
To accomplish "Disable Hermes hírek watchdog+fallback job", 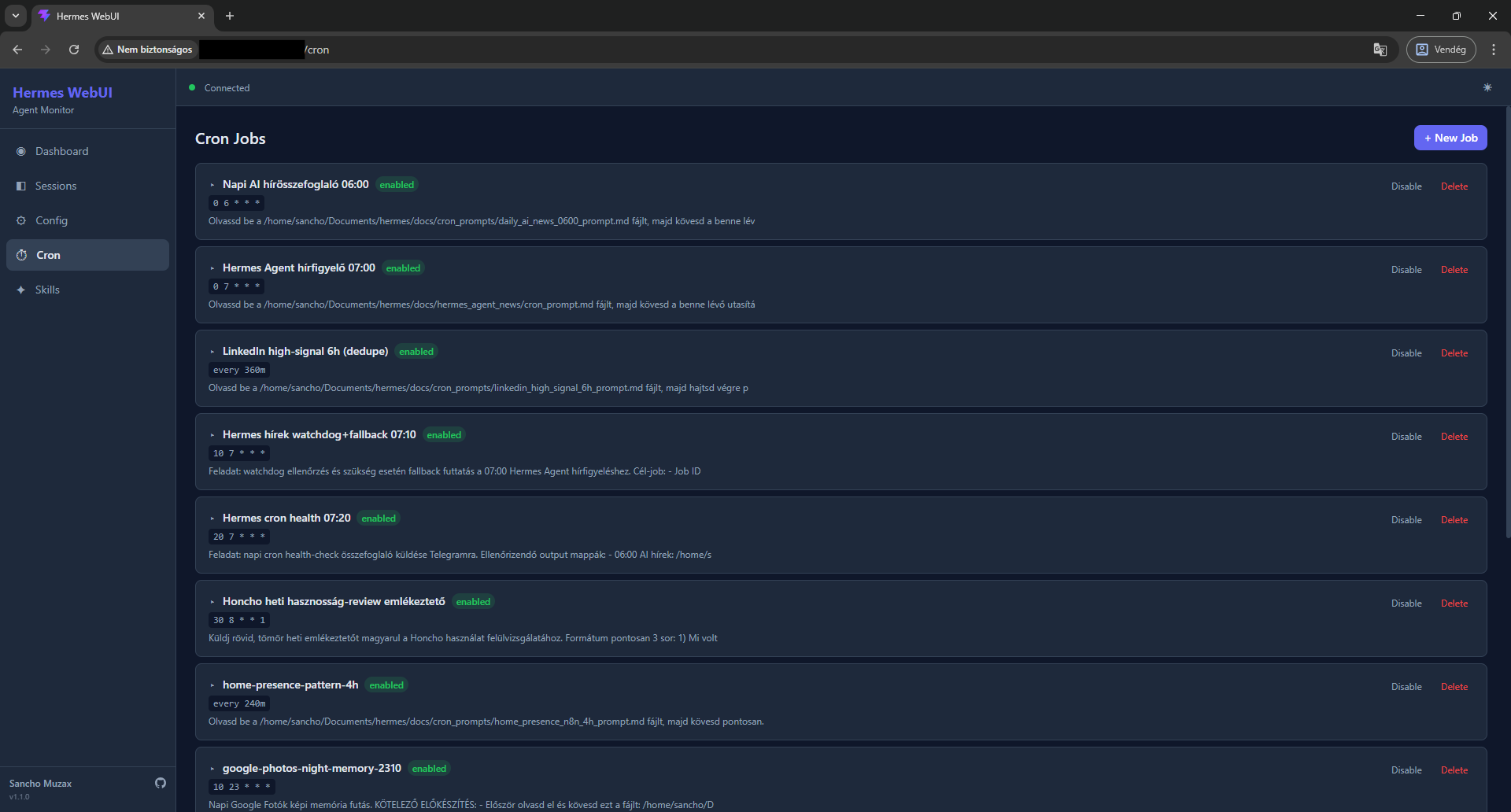I will pos(1406,437).
